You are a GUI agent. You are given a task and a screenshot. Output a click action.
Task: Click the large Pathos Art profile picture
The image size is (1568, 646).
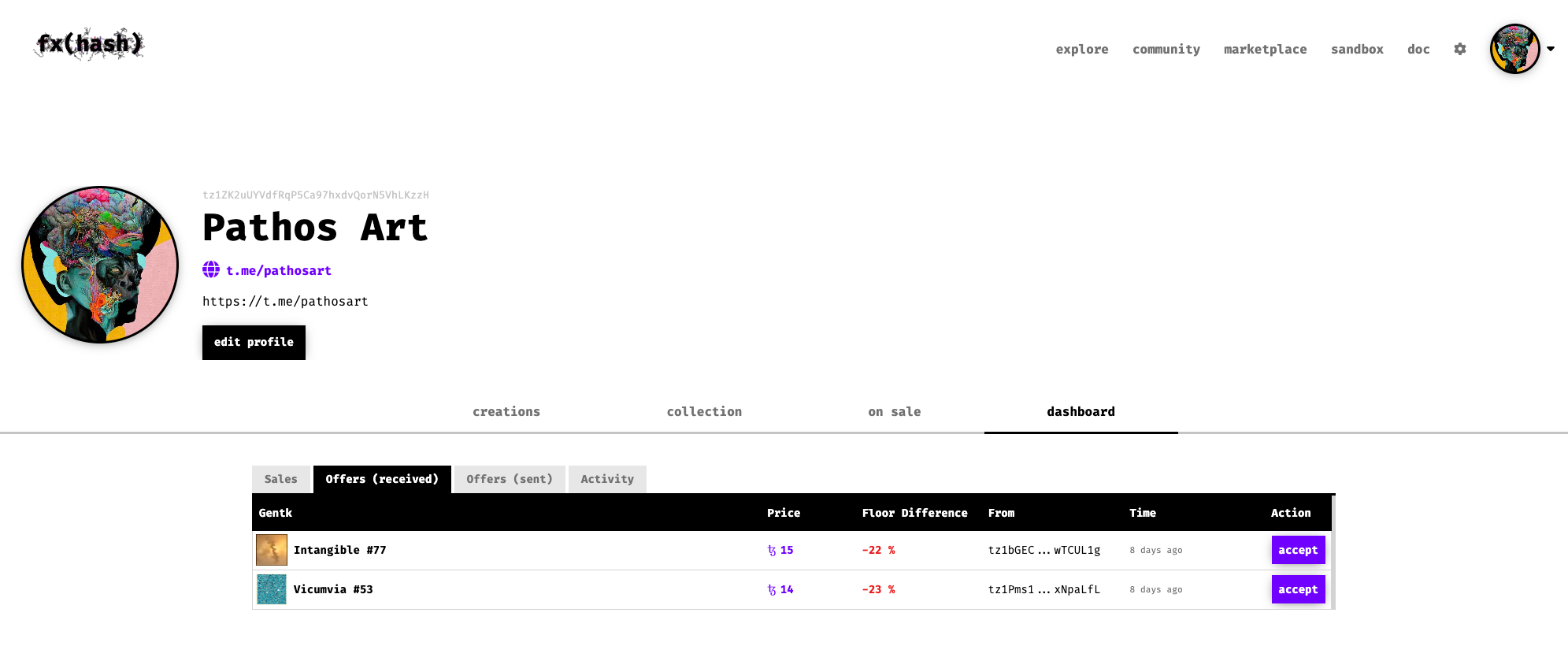(100, 265)
